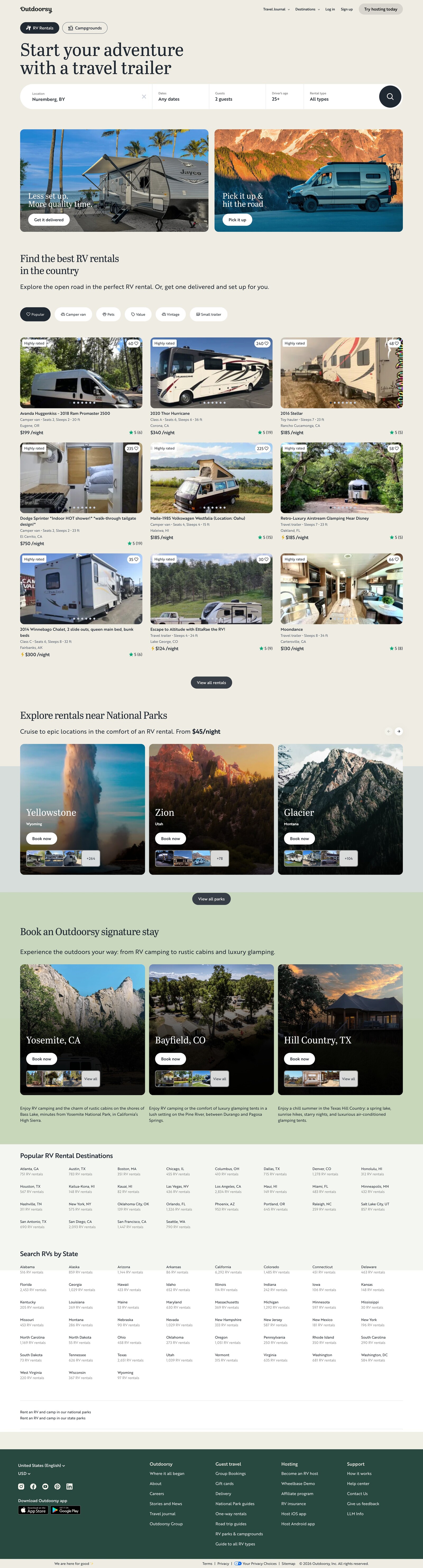The height and width of the screenshot is (1568, 423).
Task: Clear the Nuremberg, BY location field
Action: click(x=144, y=97)
